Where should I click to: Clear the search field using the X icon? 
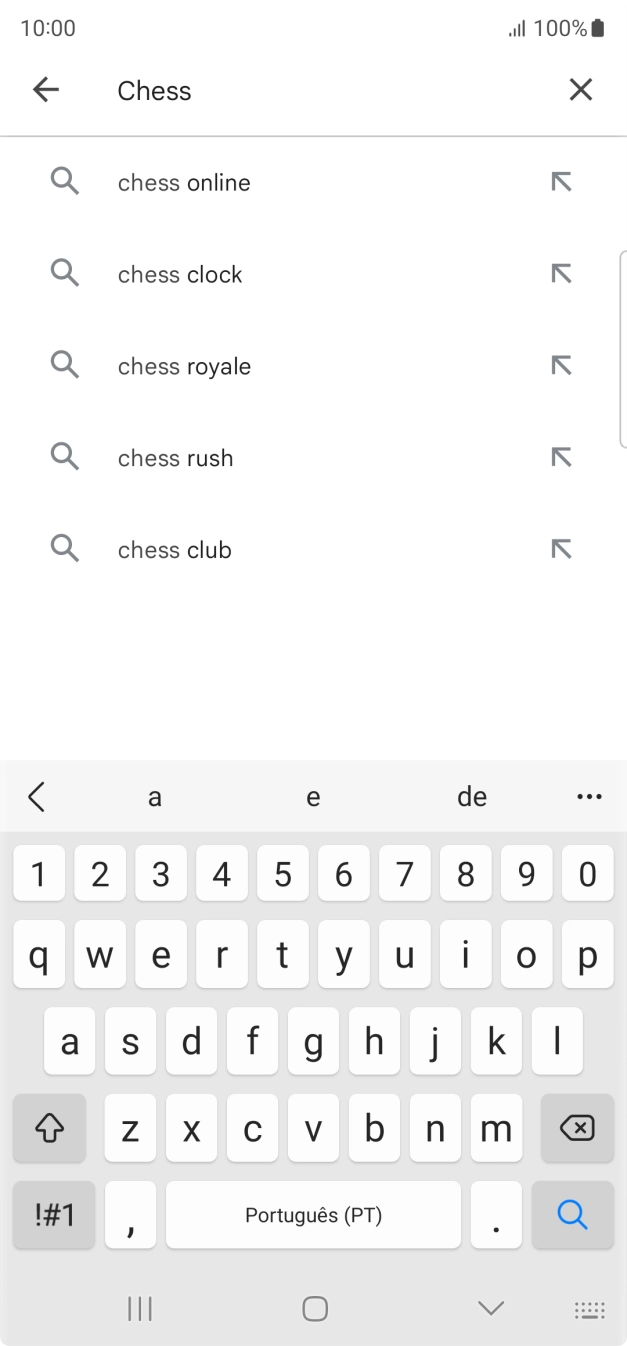point(580,89)
